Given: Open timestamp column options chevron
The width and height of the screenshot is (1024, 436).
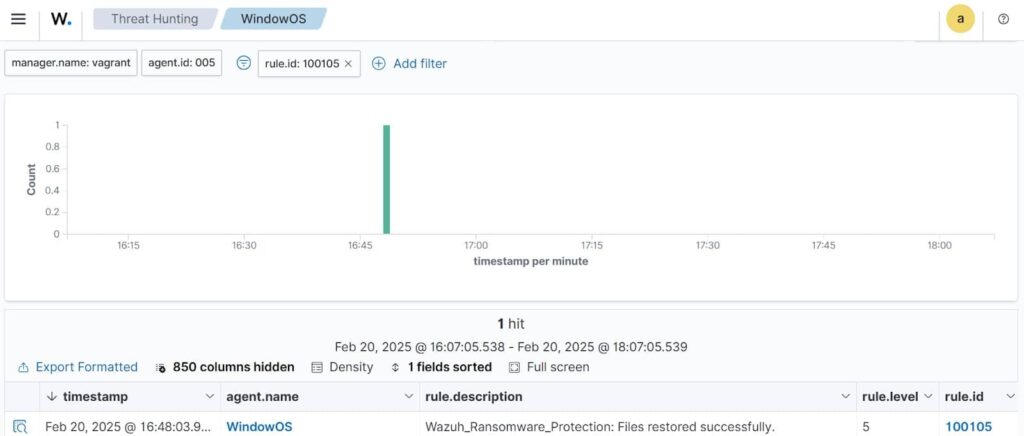Looking at the screenshot, I should coord(210,396).
